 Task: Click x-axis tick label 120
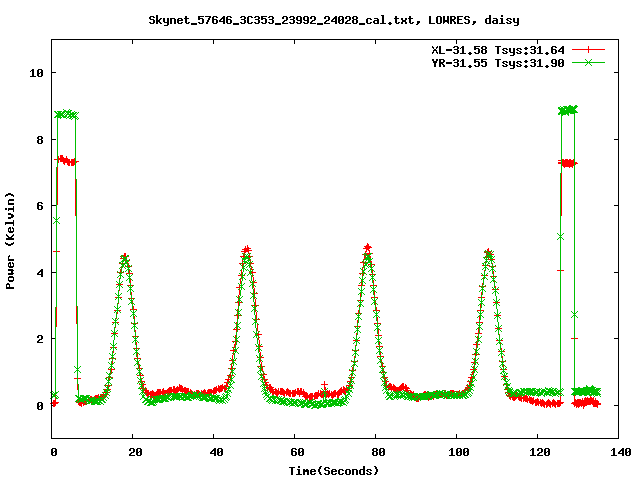[540, 452]
